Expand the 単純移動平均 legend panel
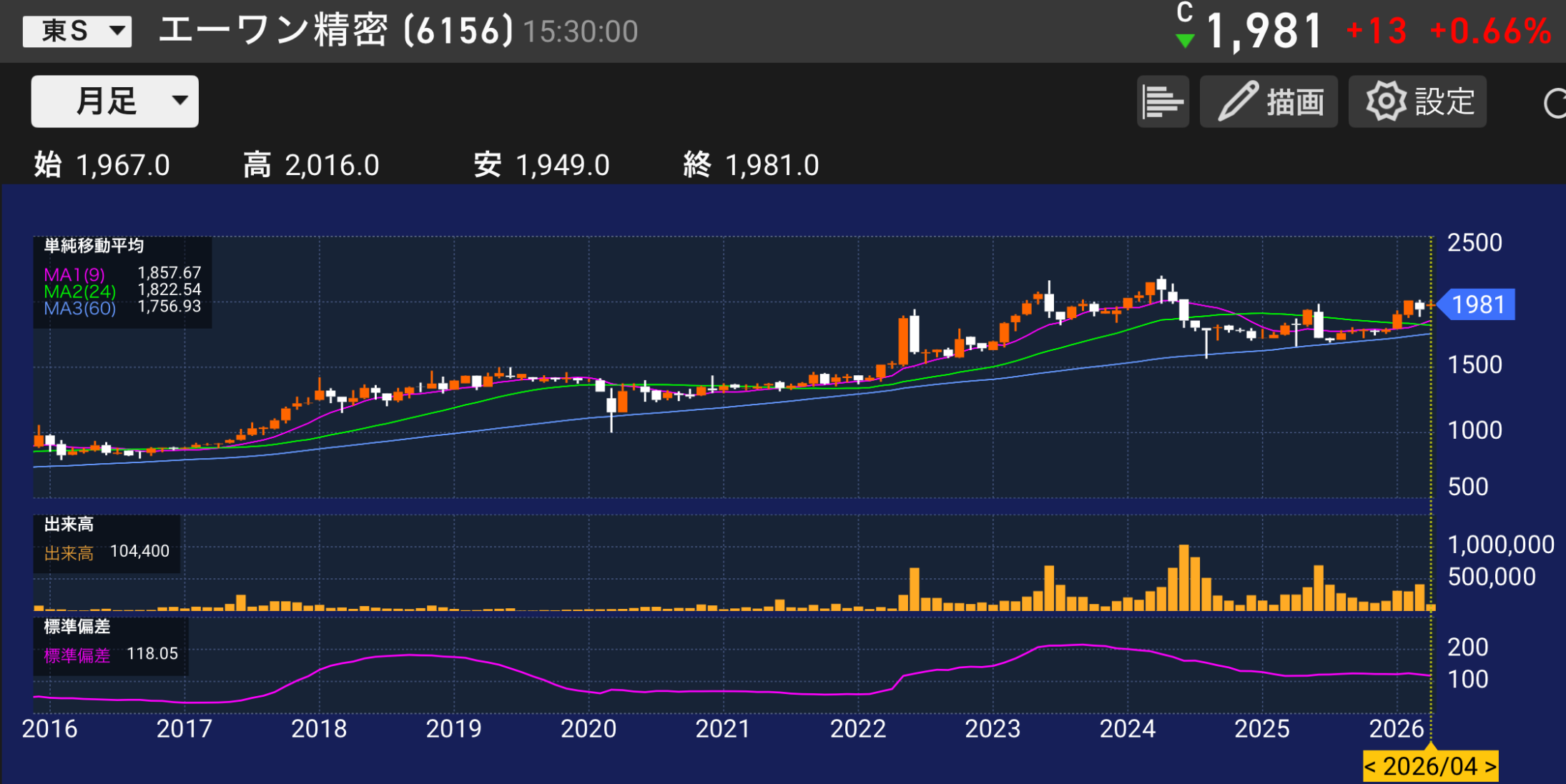Image resolution: width=1566 pixels, height=784 pixels. (x=93, y=247)
